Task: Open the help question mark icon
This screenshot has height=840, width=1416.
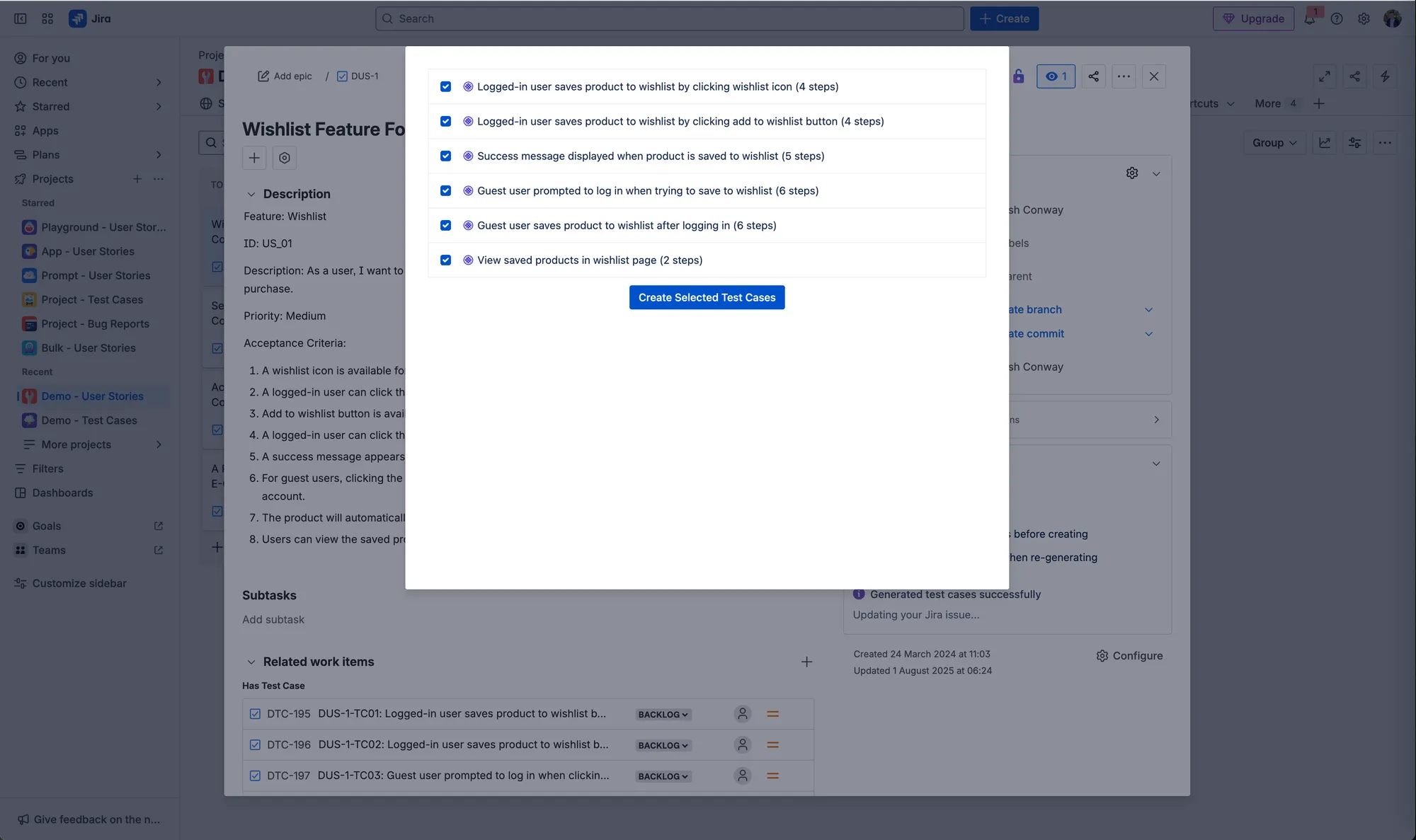Action: pyautogui.click(x=1337, y=18)
